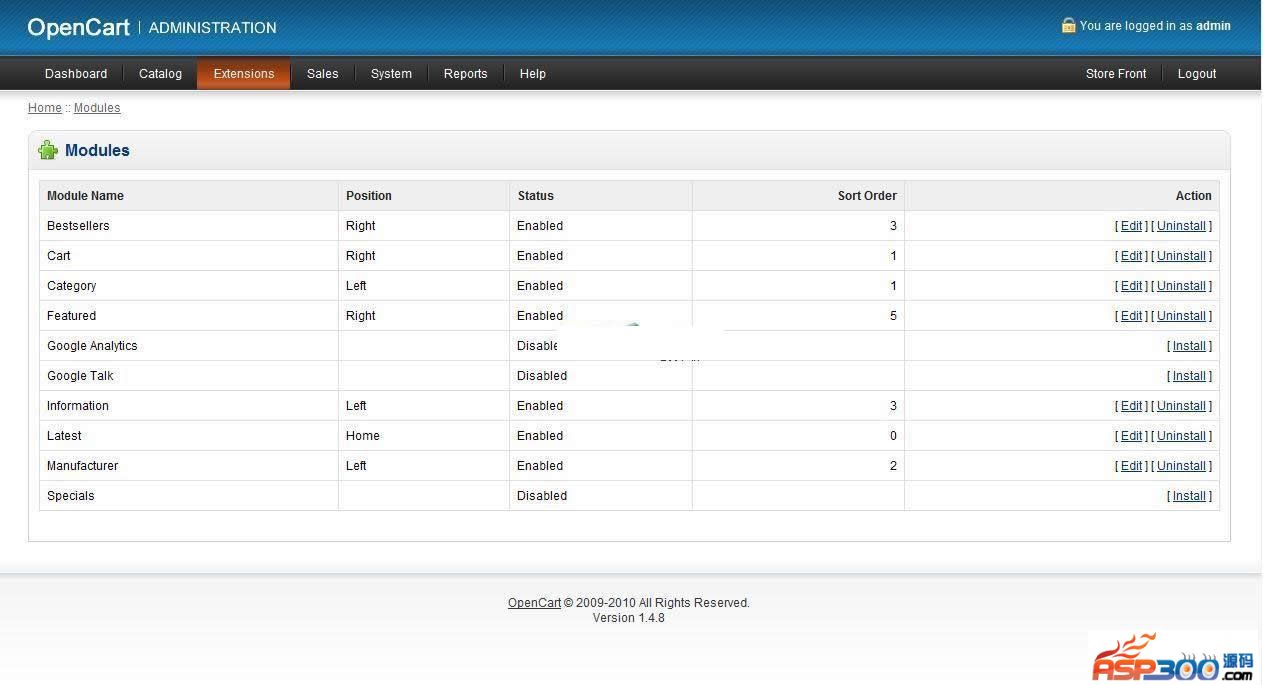The height and width of the screenshot is (685, 1263).
Task: Select the Bestsellers module name cell
Action: click(189, 226)
